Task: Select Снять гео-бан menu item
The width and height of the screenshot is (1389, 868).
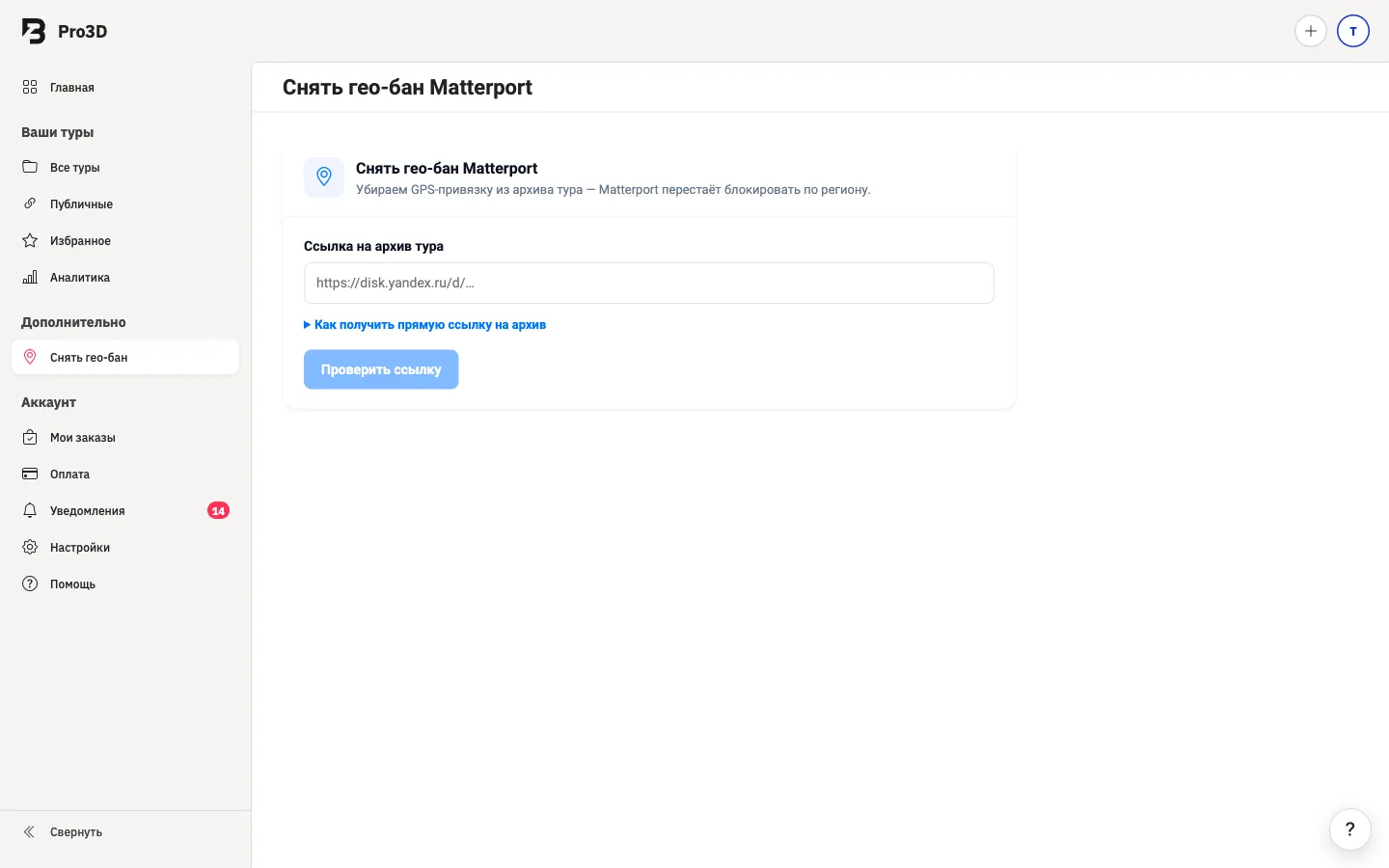Action: coord(125,357)
